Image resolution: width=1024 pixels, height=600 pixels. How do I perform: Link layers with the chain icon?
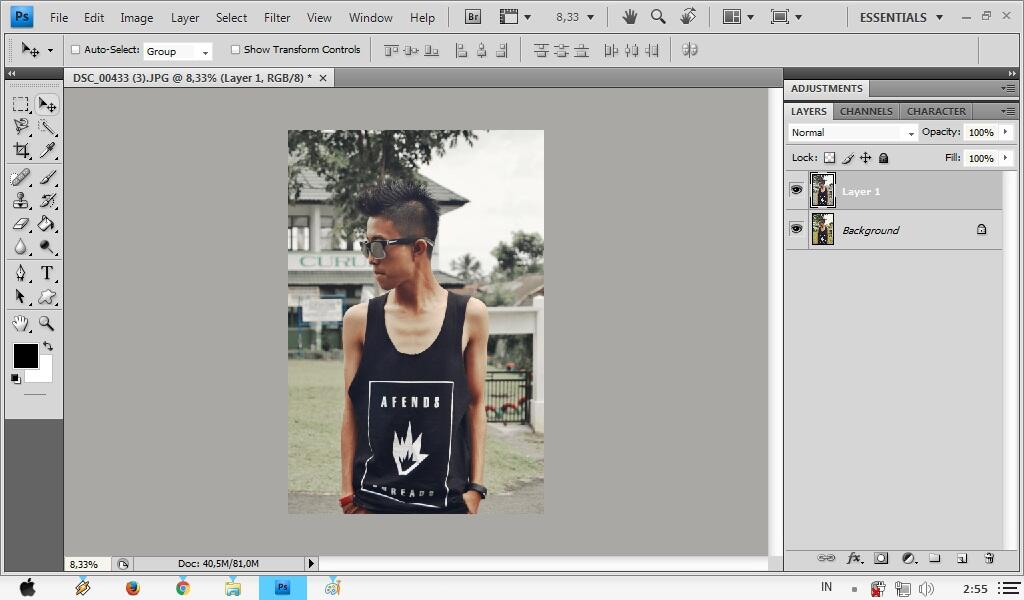tap(826, 558)
